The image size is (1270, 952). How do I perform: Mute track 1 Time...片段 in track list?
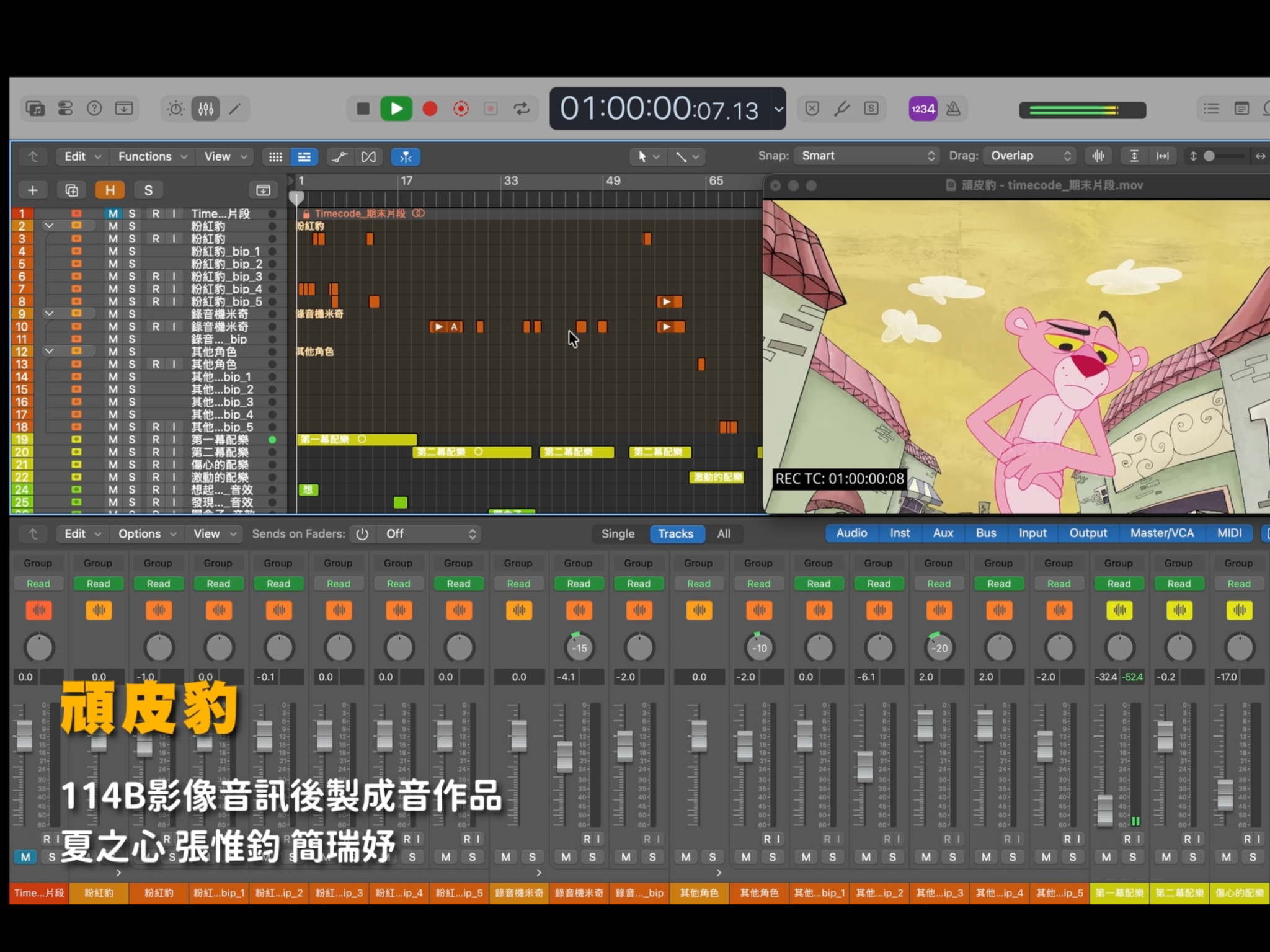pyautogui.click(x=113, y=213)
